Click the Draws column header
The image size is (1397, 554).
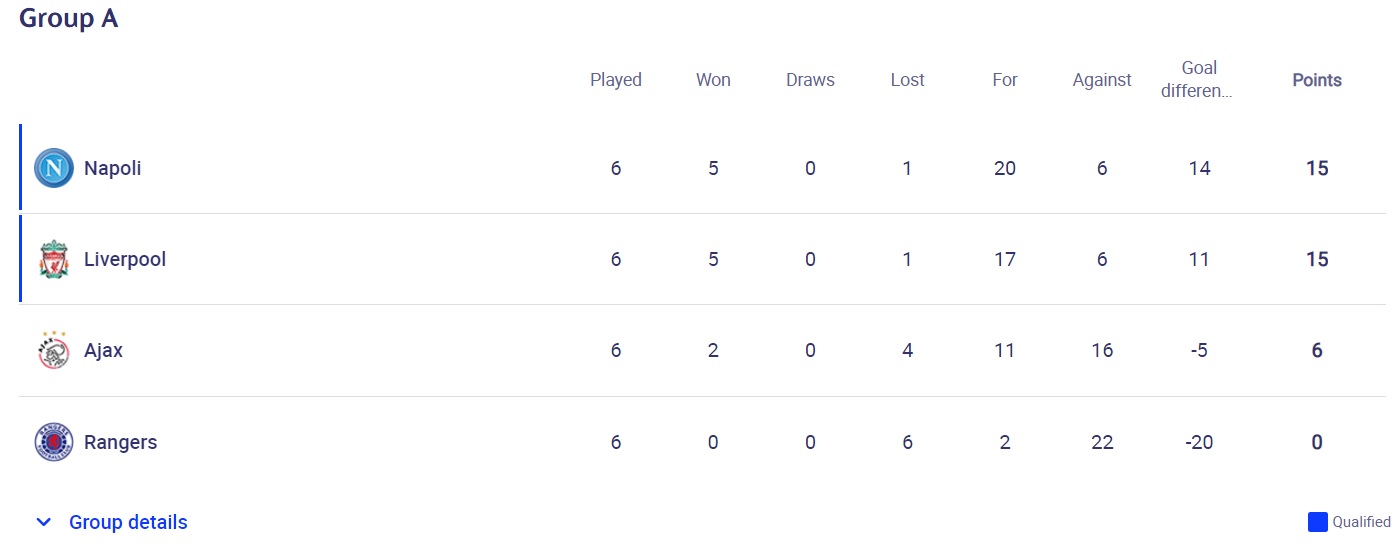810,80
